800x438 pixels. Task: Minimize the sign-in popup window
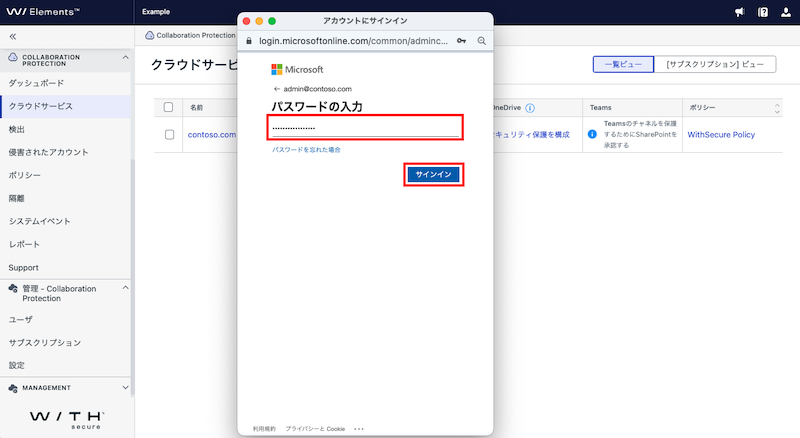click(259, 21)
